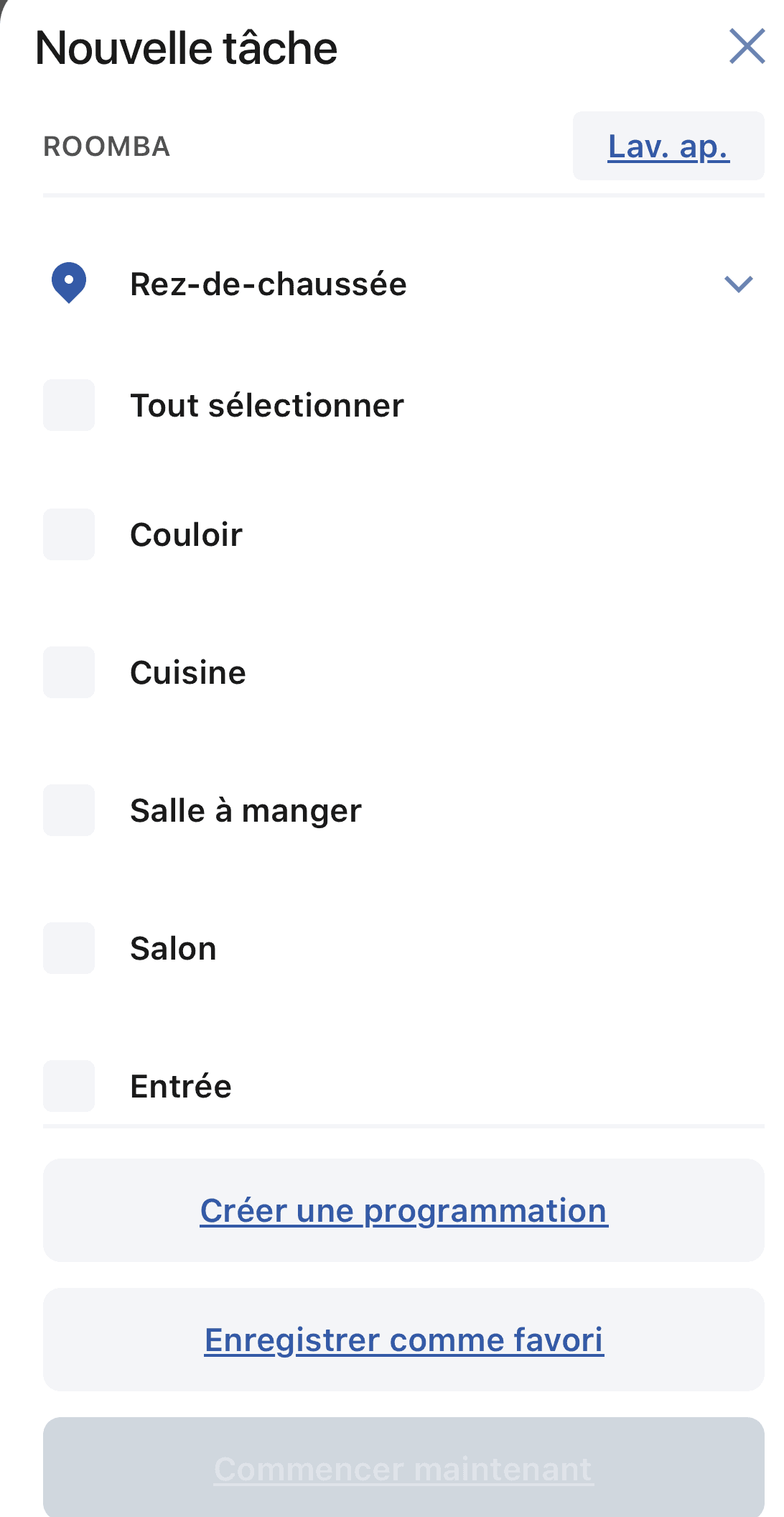Toggle the Entrée room checkbox

point(69,1086)
